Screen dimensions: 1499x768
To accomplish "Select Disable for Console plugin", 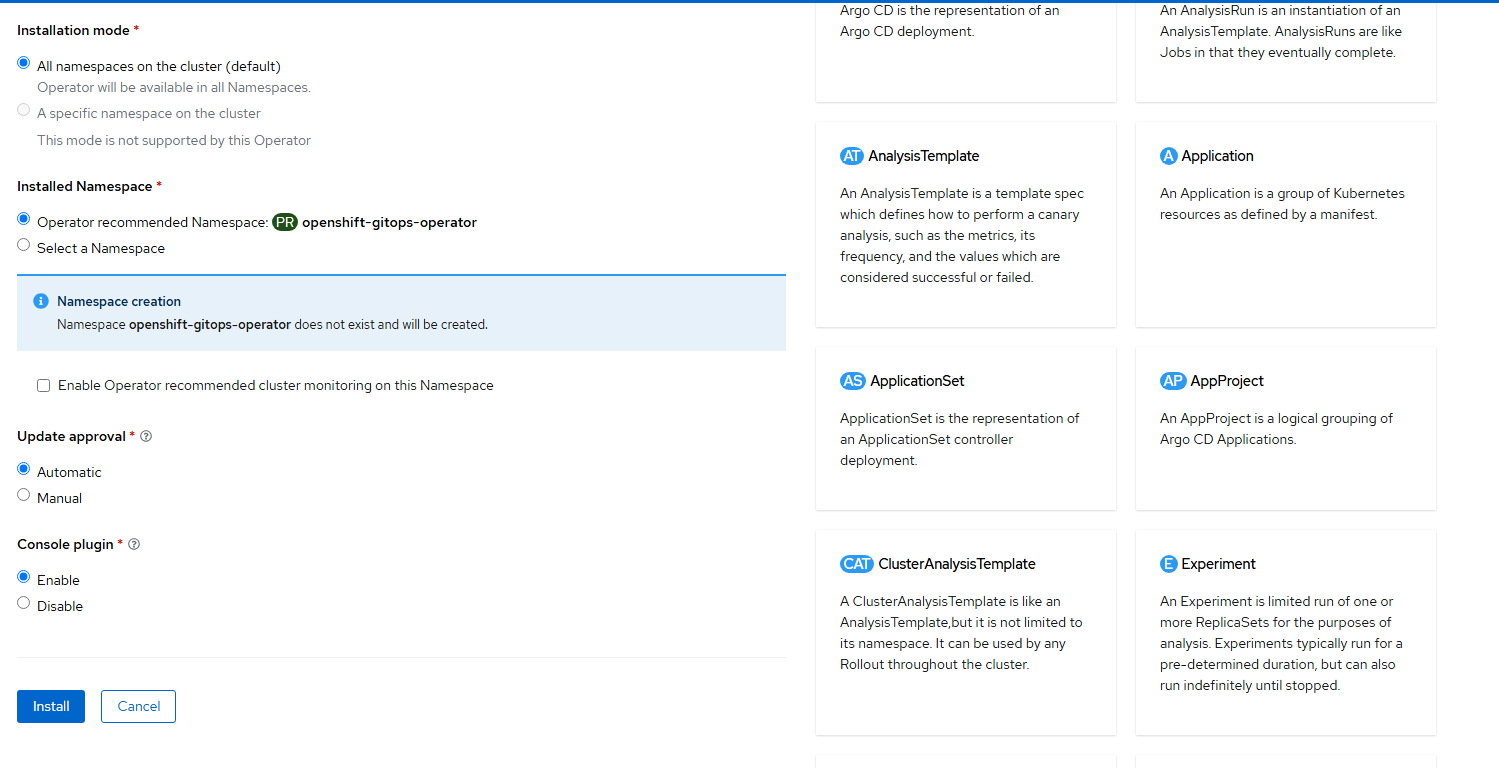I will (24, 603).
